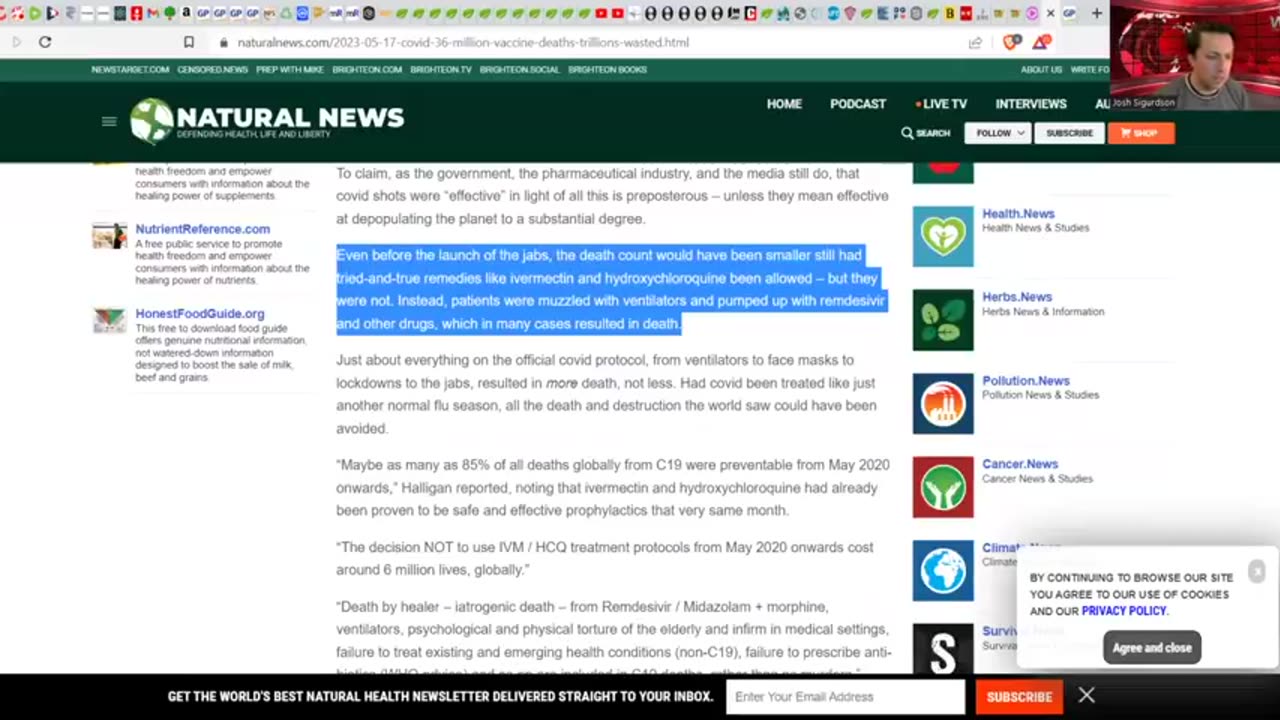Click the white Subscribe button in the header

click(1069, 133)
